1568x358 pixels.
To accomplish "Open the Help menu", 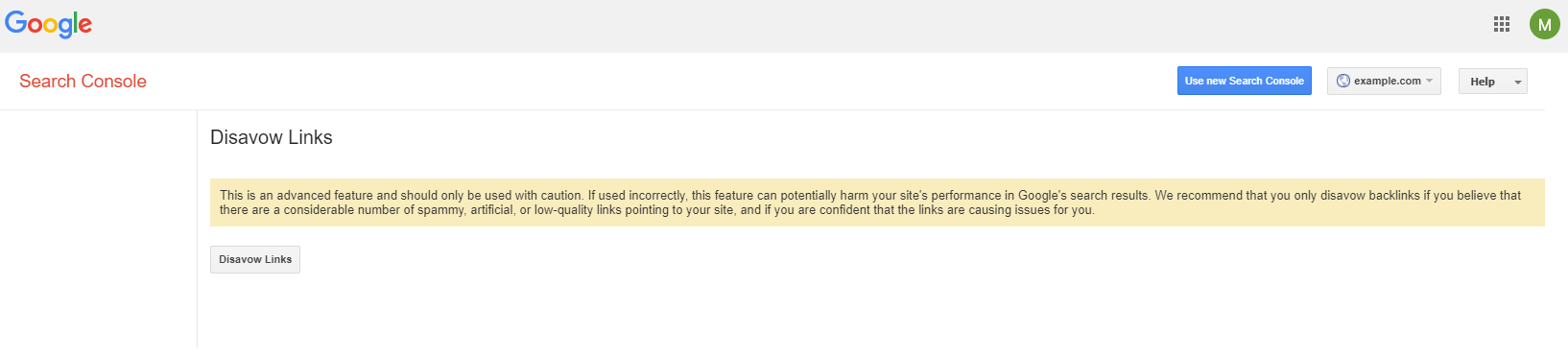I will coord(1492,82).
